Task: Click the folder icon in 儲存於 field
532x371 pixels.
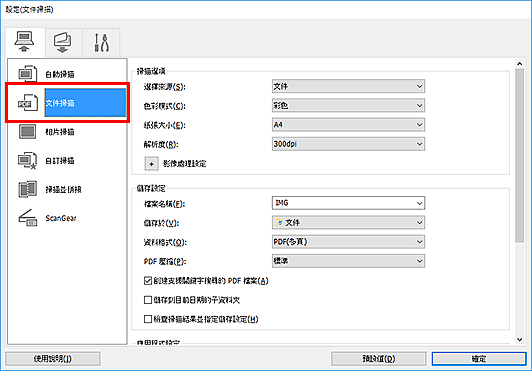Action: click(279, 222)
